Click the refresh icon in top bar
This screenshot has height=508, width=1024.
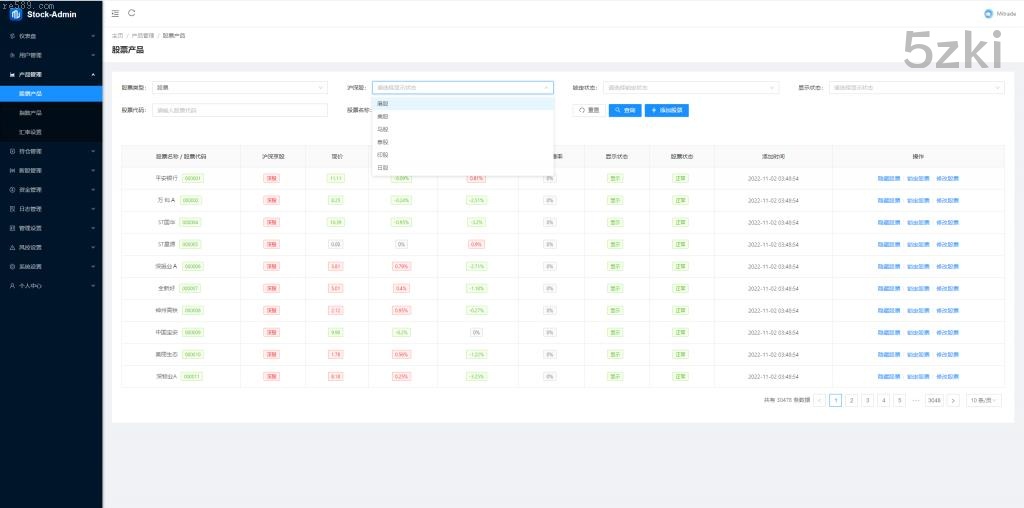[131, 13]
